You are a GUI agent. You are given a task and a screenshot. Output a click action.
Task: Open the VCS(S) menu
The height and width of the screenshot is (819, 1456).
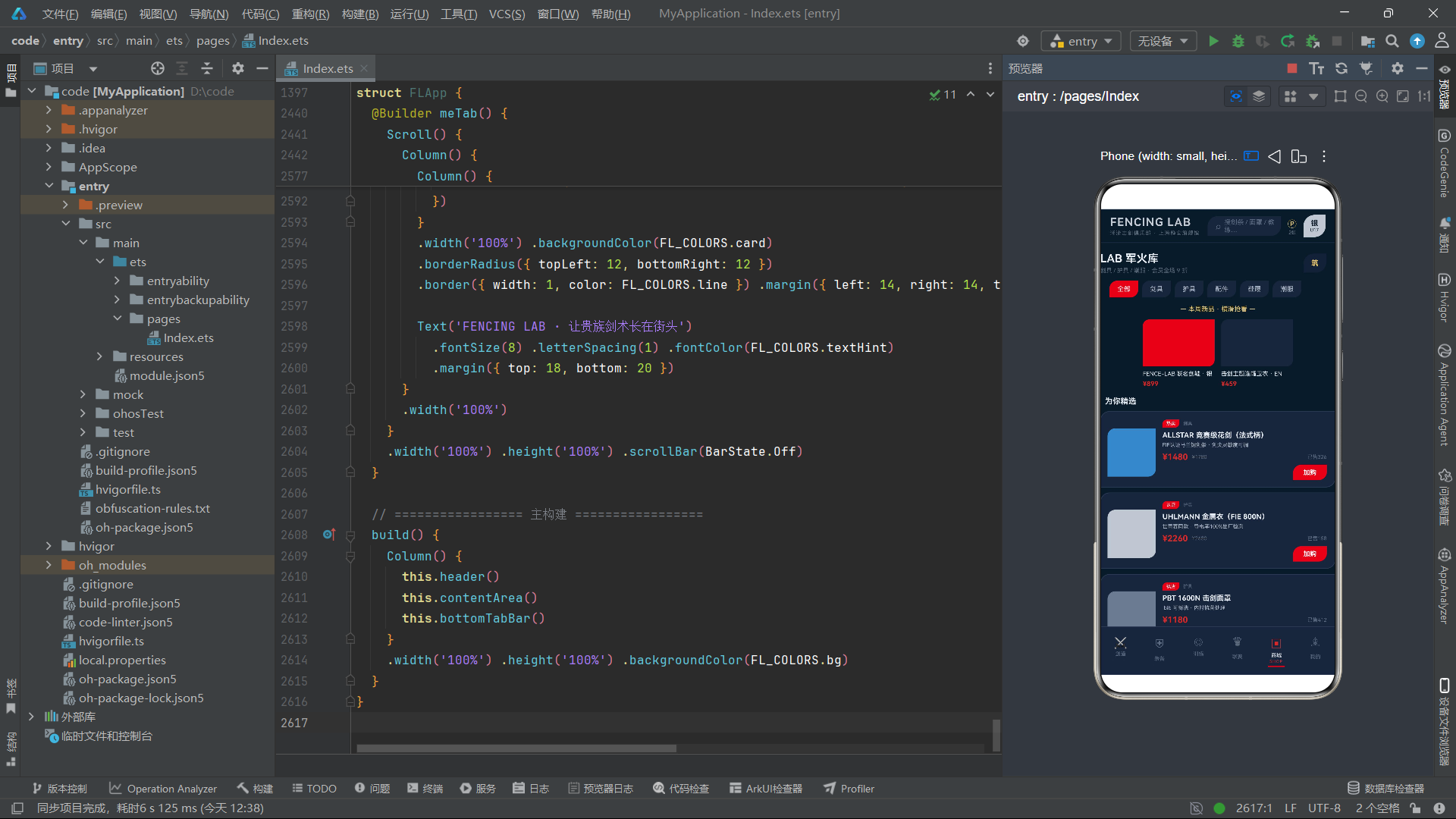[x=507, y=14]
